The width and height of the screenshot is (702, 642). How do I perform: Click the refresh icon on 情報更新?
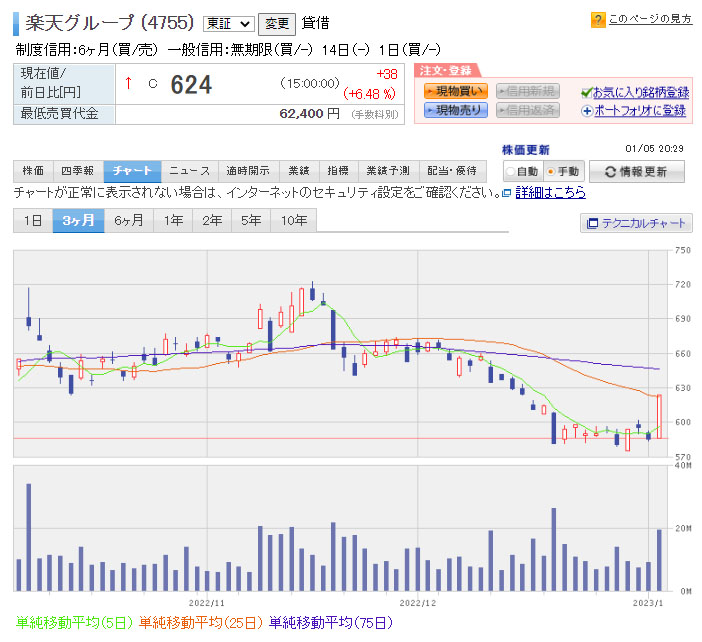click(x=610, y=171)
